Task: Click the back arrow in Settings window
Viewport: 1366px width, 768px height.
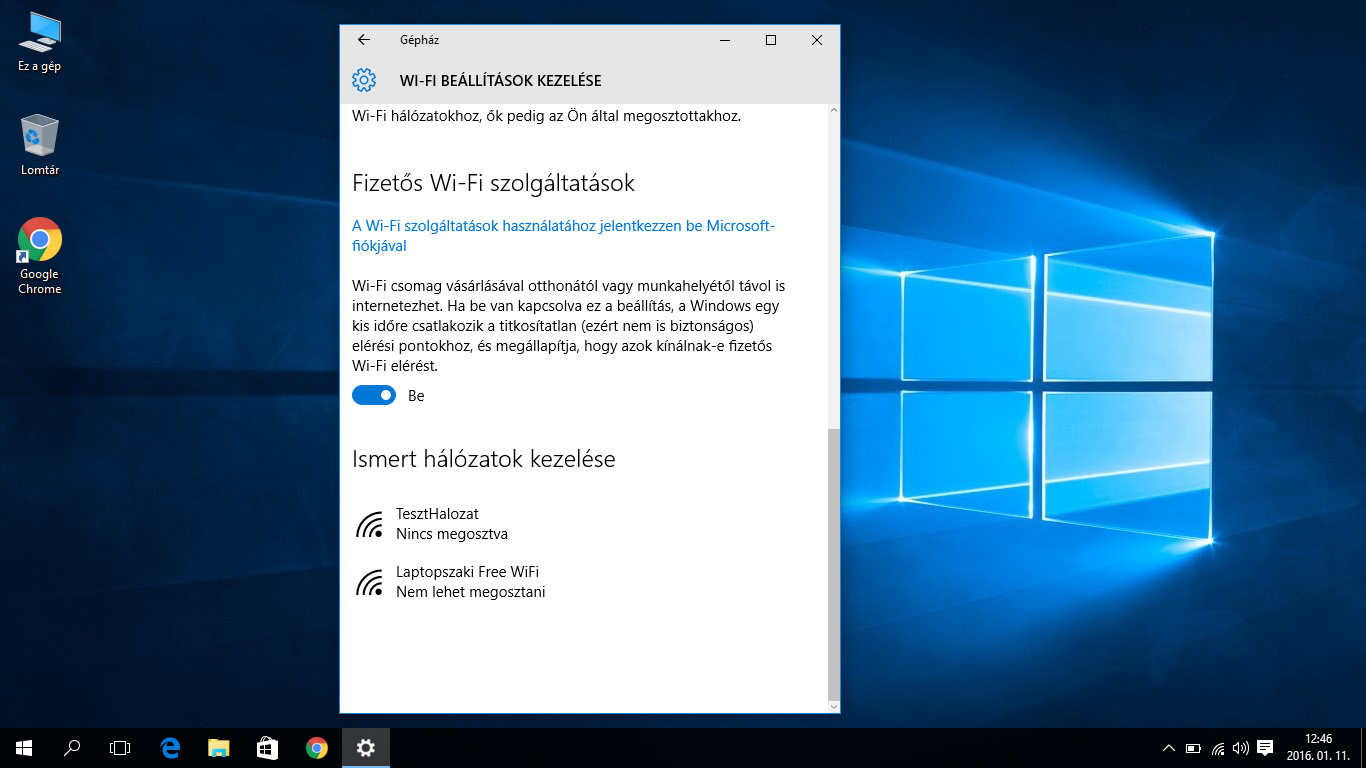Action: 364,40
